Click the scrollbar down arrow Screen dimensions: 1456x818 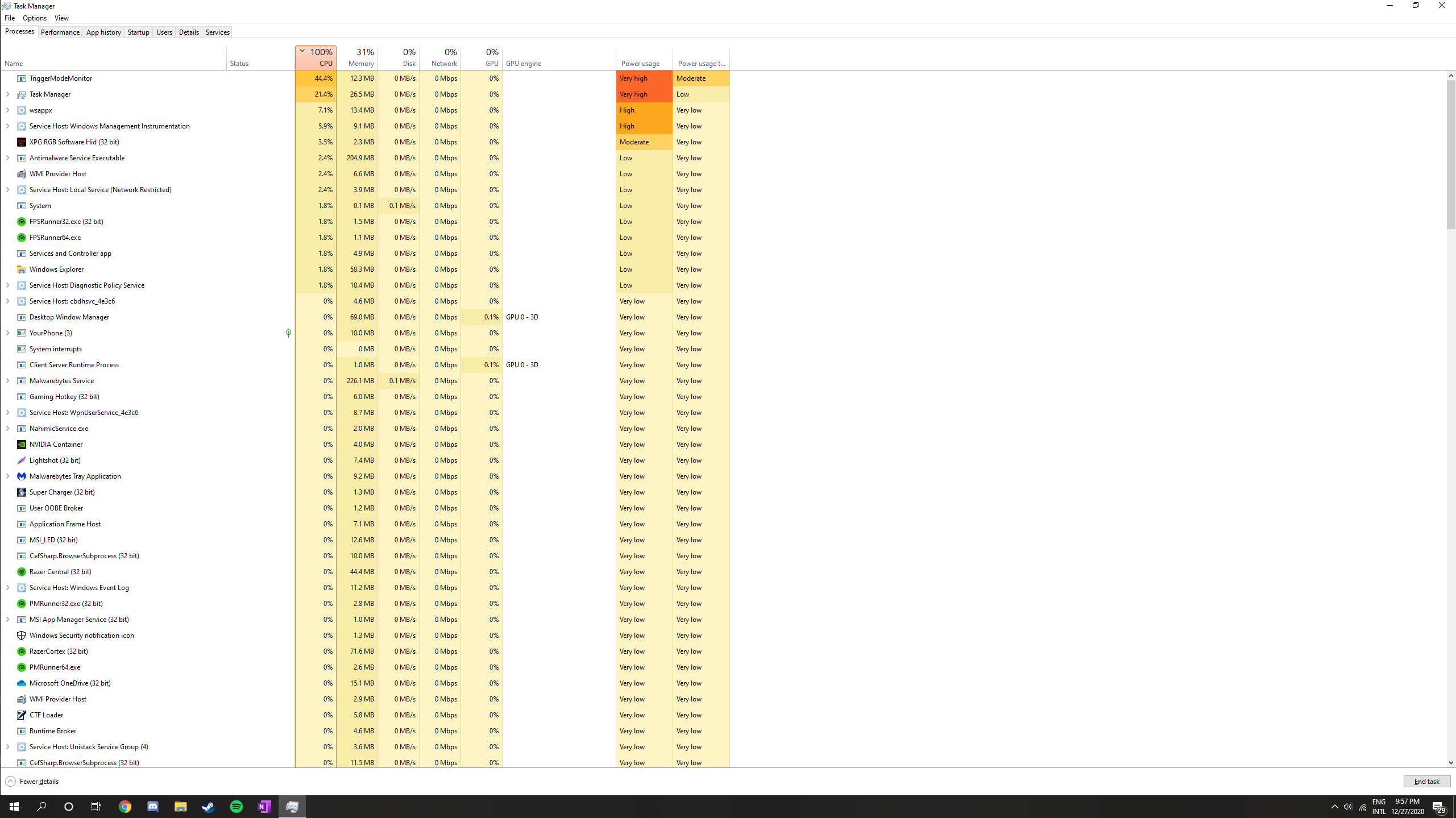[x=1451, y=763]
